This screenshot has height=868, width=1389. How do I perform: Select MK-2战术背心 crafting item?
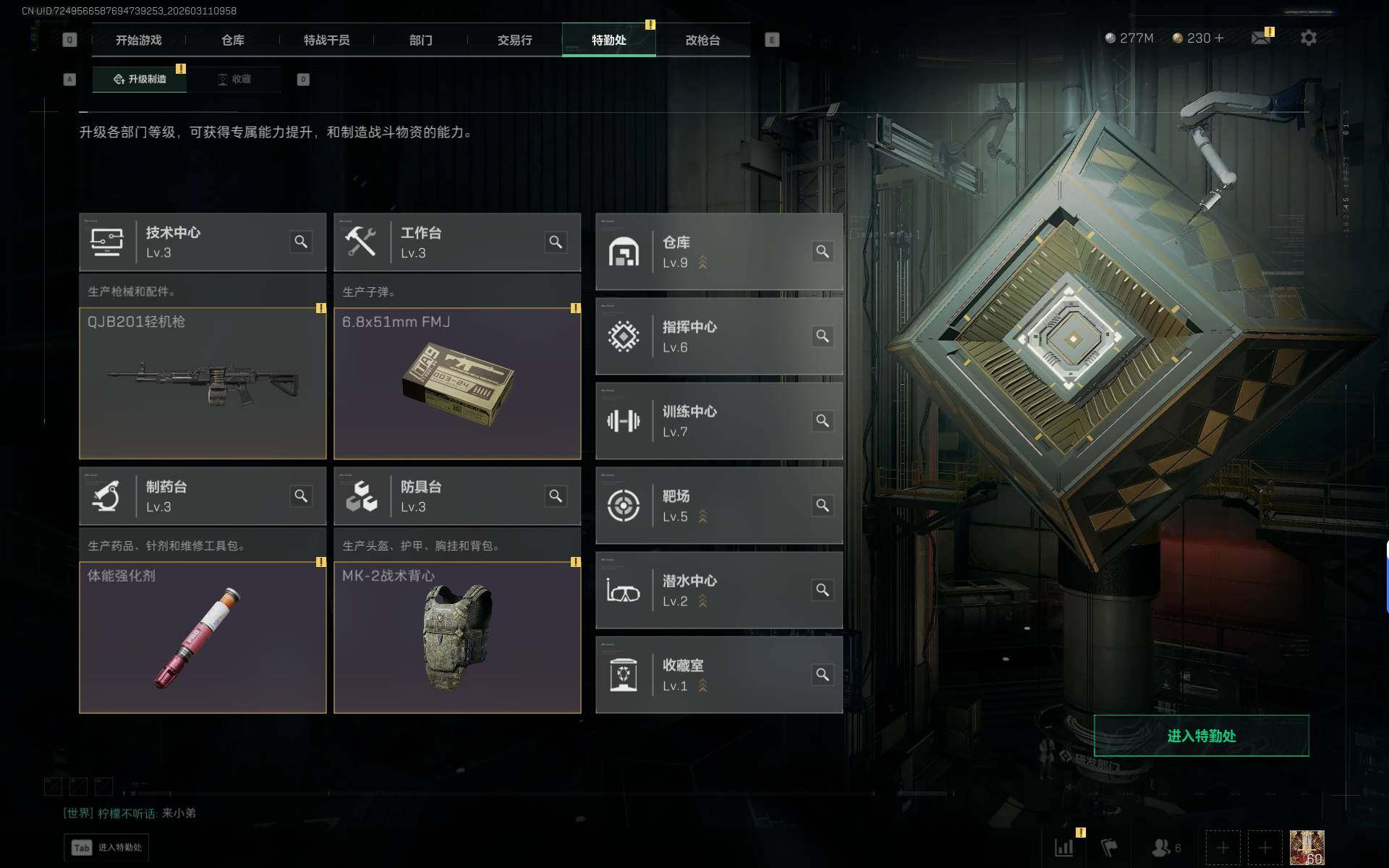click(x=457, y=637)
